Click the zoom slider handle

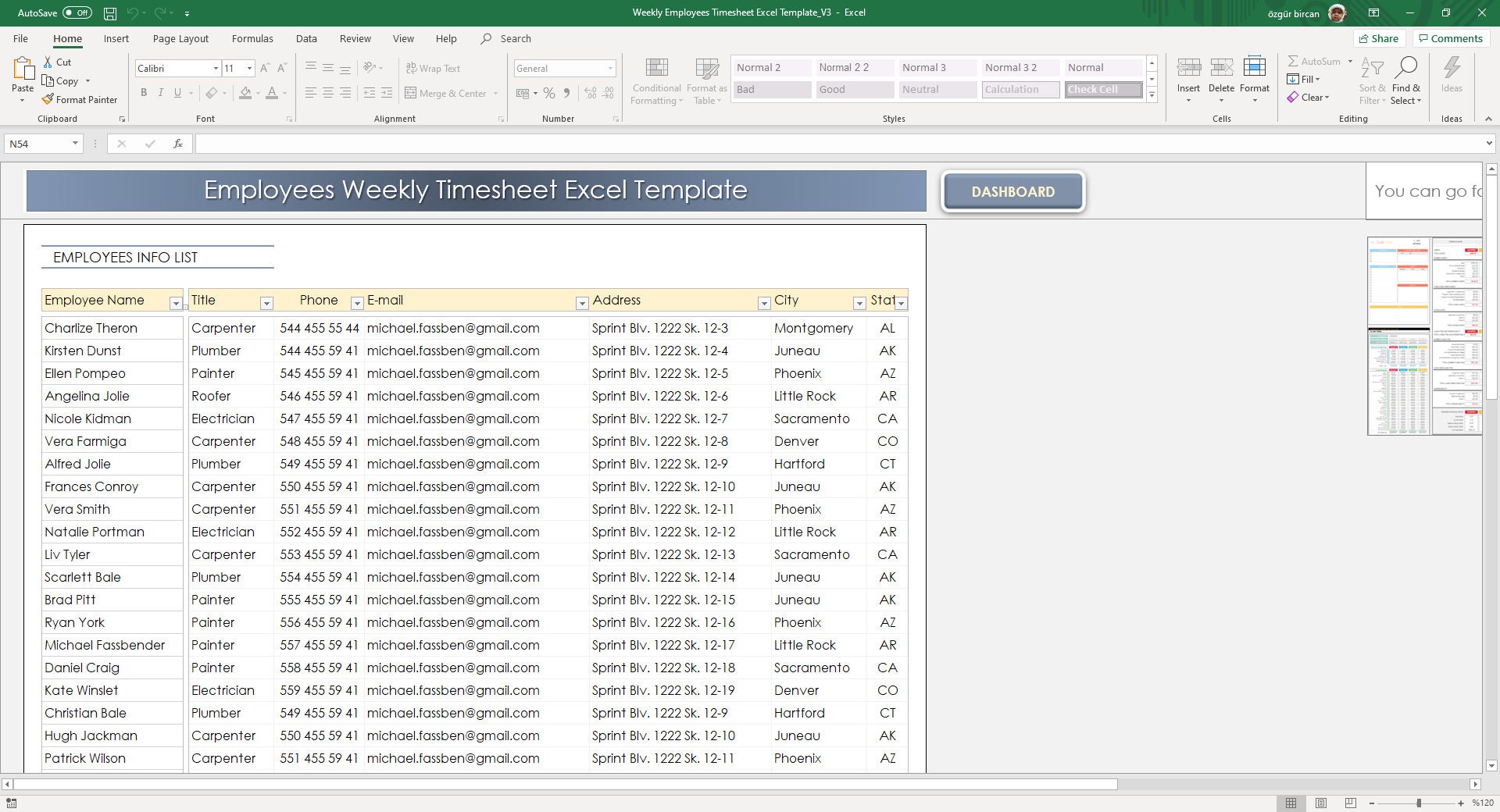1419,803
